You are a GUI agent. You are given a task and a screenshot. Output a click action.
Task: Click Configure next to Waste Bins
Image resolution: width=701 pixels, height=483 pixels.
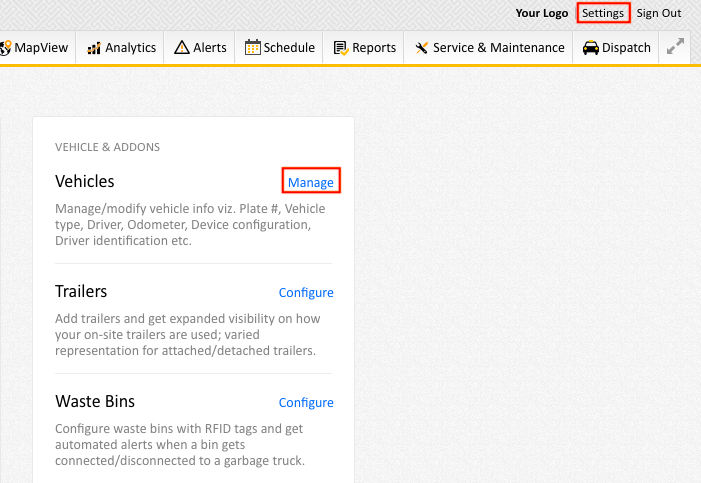tap(306, 402)
